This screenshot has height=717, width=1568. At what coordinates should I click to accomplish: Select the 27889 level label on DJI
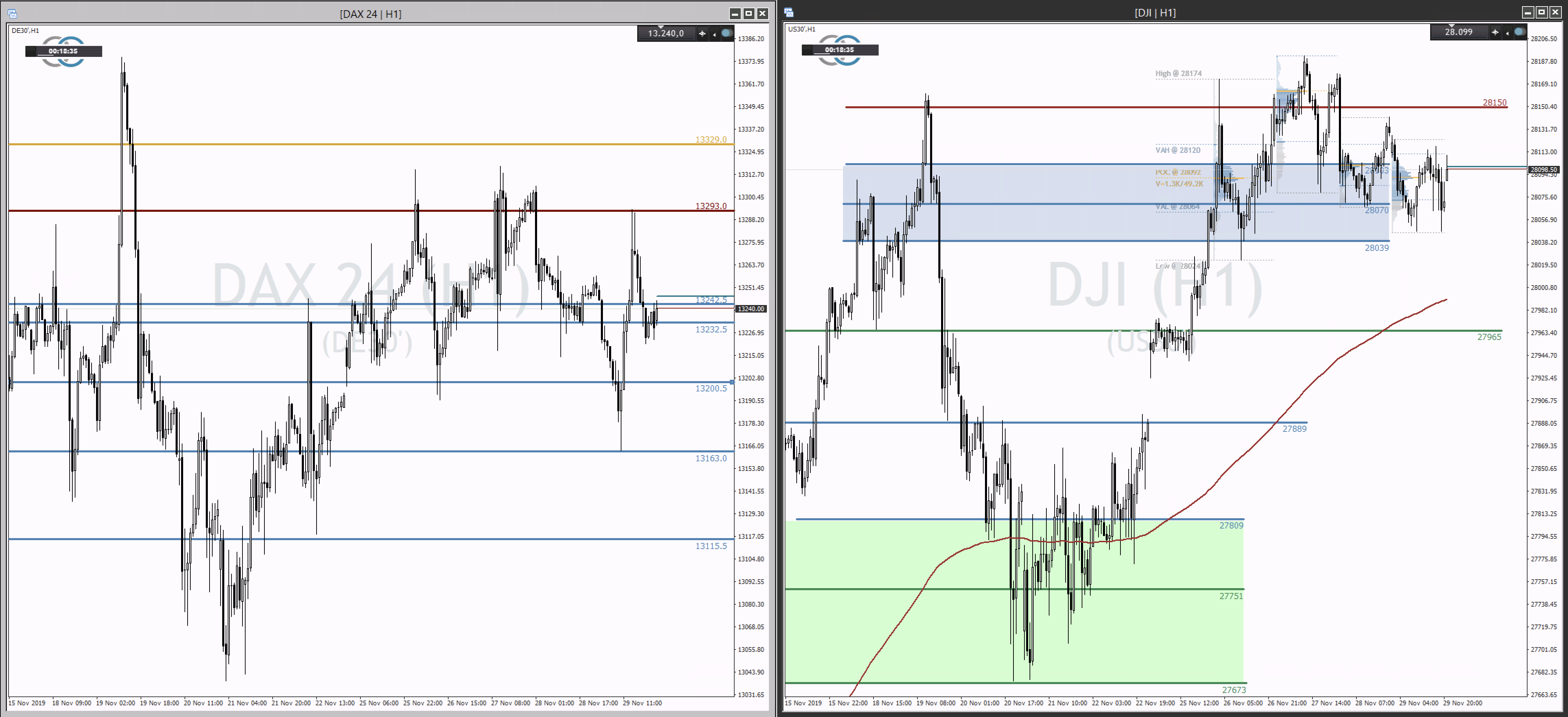pos(1295,429)
